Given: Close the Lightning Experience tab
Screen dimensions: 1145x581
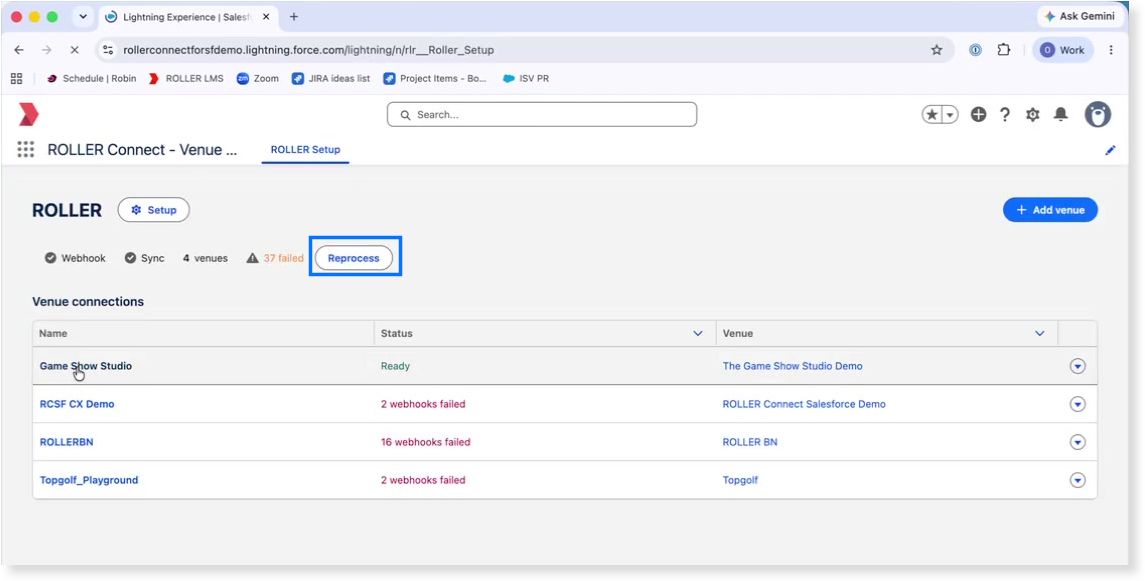Looking at the screenshot, I should point(265,17).
